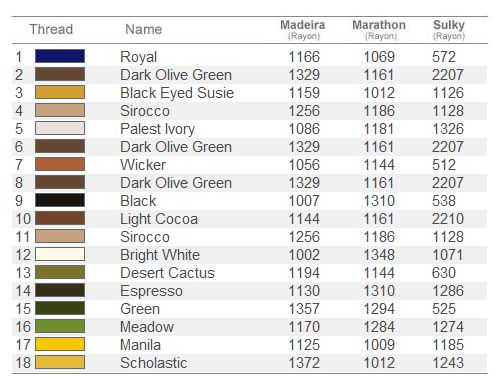
Task: Click Madeira code 1357 for Green
Action: [x=304, y=309]
